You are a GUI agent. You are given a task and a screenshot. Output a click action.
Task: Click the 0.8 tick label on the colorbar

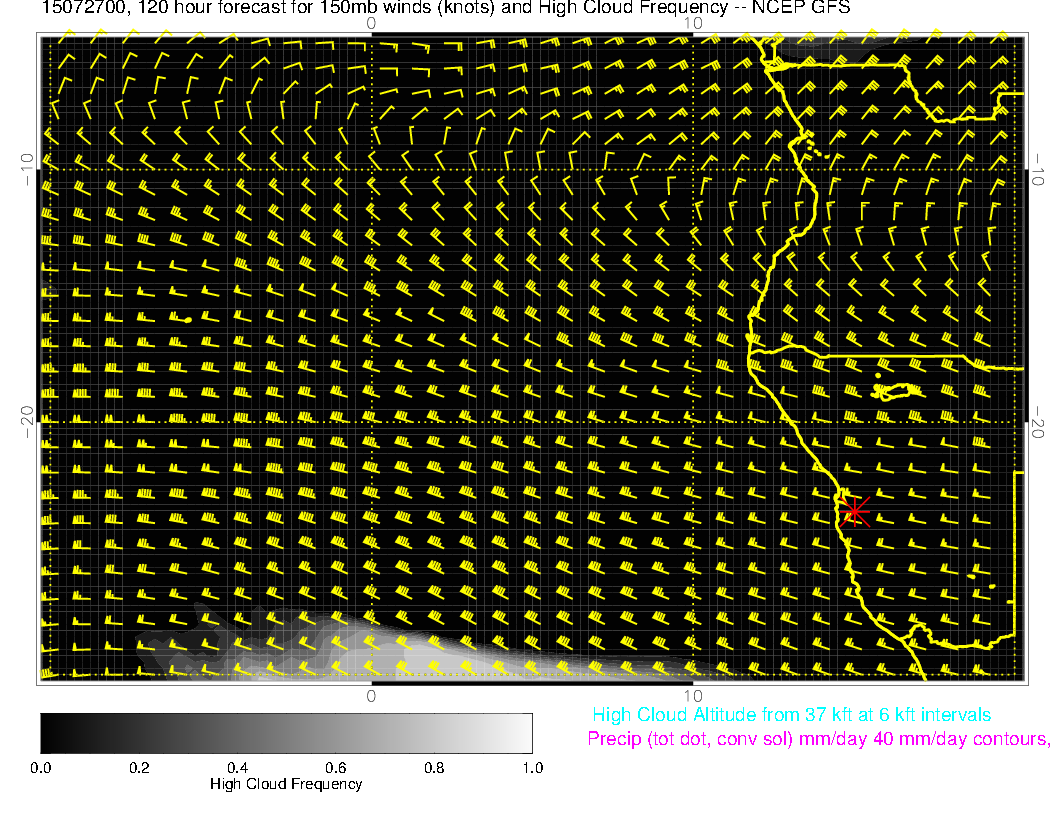click(x=434, y=768)
